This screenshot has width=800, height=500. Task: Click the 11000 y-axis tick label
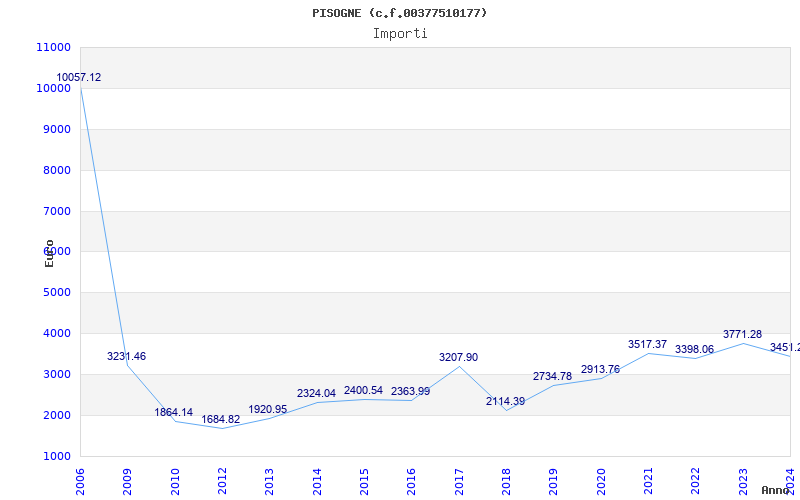tap(52, 47)
